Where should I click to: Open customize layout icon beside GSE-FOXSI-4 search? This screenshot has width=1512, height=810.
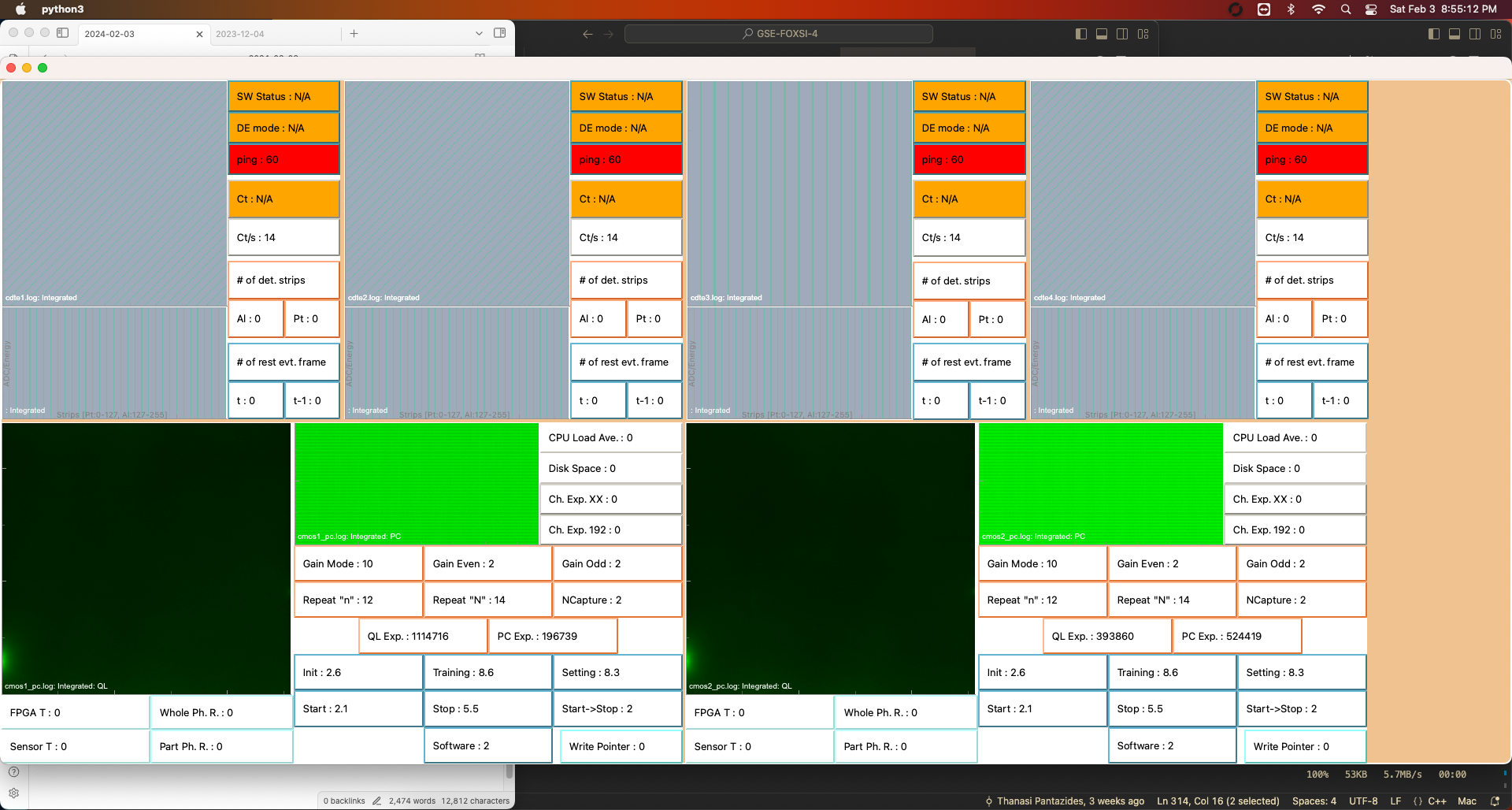(x=1143, y=34)
